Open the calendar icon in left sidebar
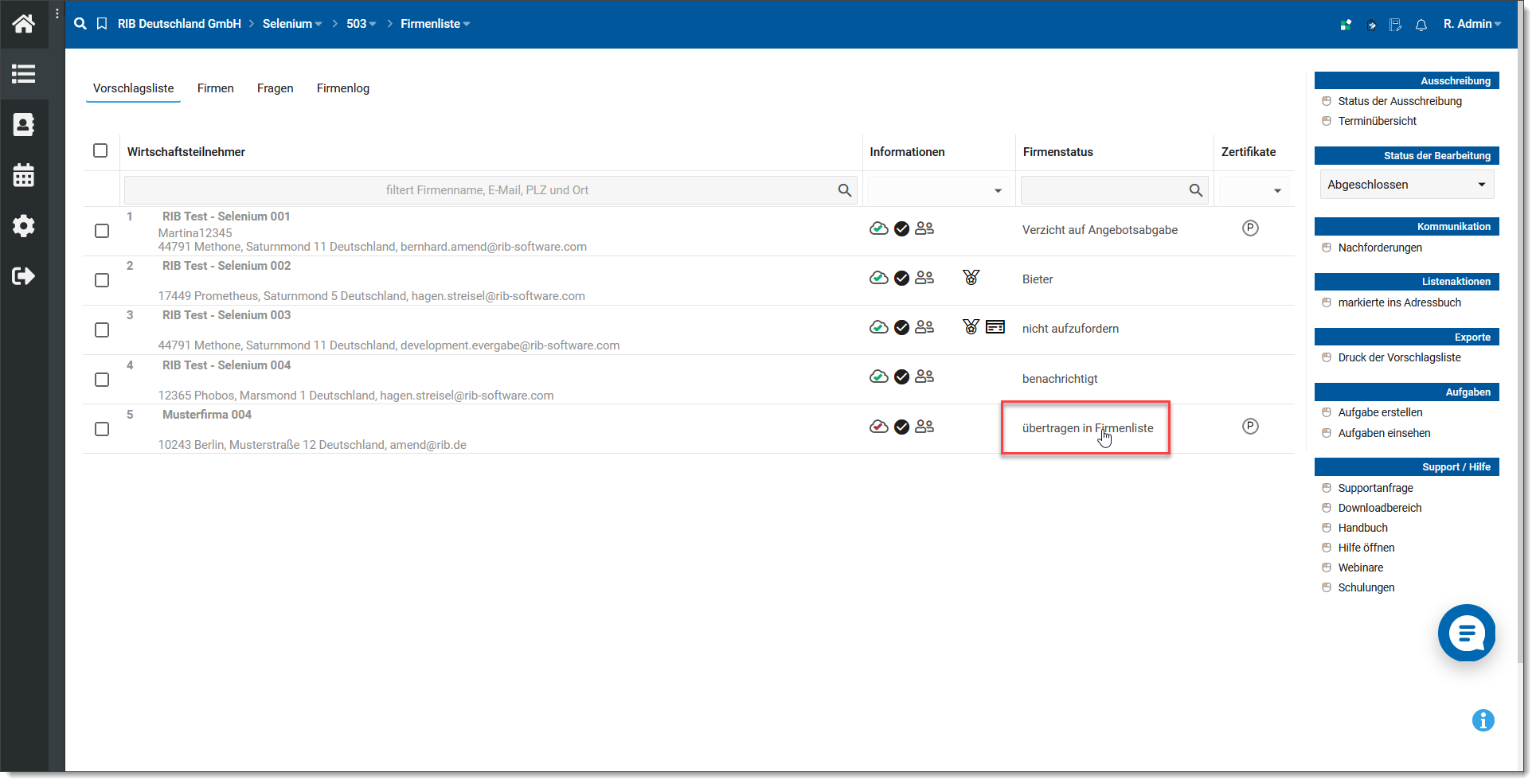Image resolution: width=1536 pixels, height=784 pixels. coord(24,175)
